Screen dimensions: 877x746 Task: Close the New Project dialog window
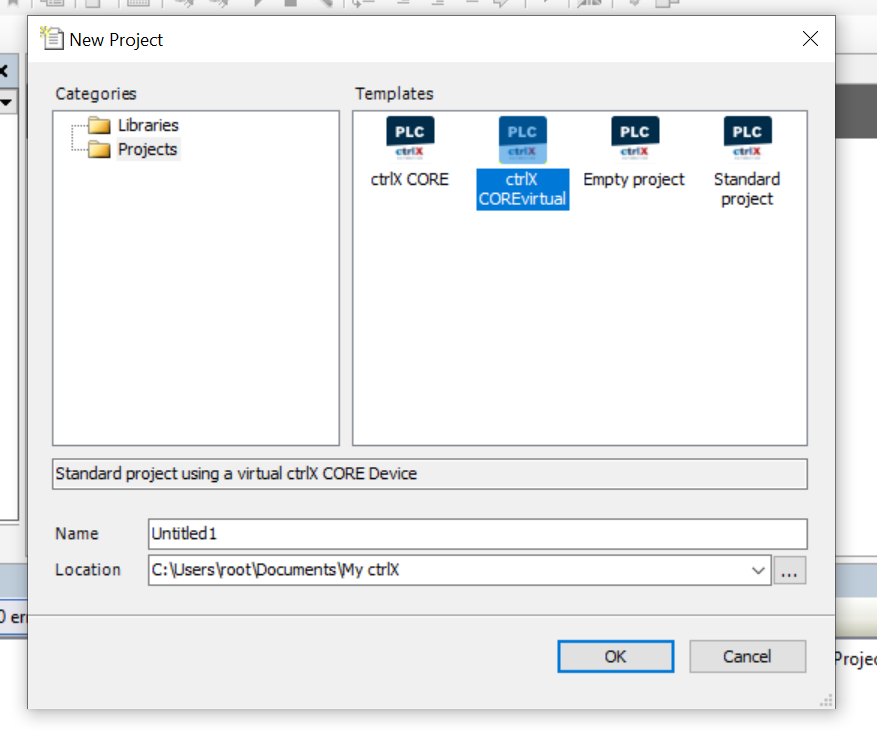(x=810, y=39)
